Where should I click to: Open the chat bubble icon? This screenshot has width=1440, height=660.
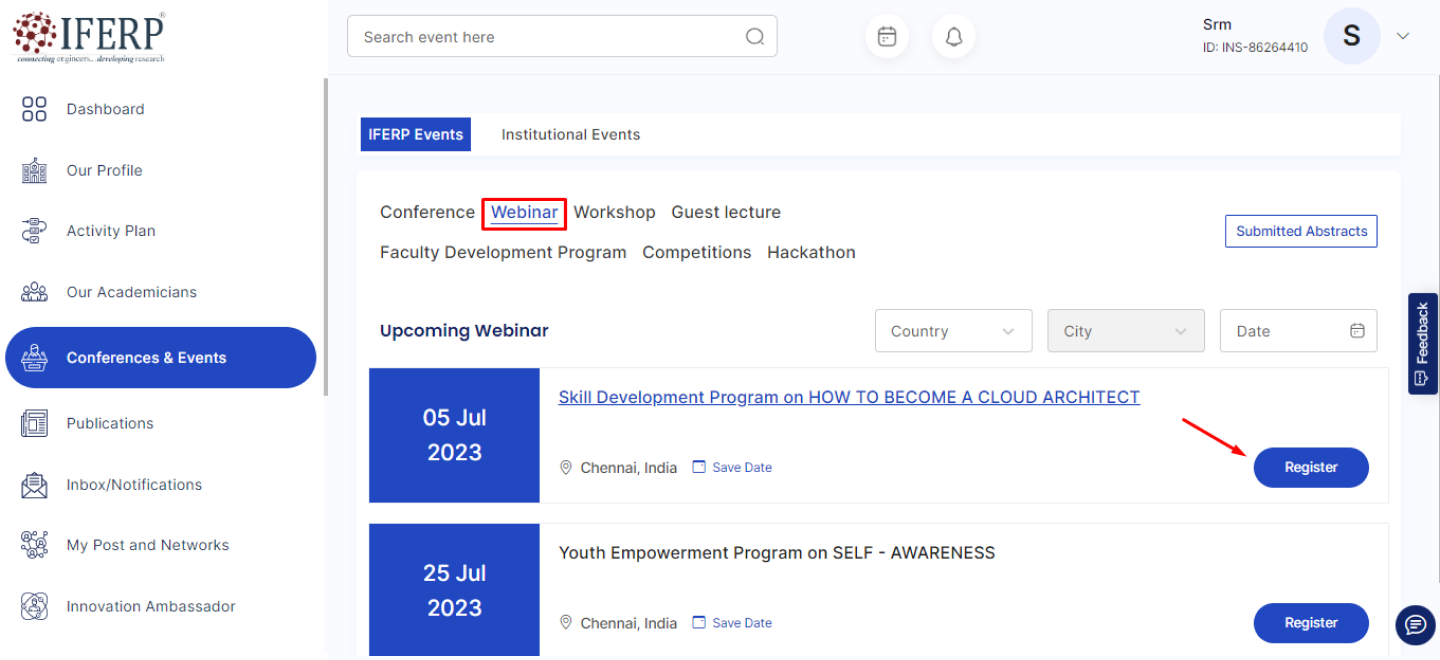tap(1415, 625)
